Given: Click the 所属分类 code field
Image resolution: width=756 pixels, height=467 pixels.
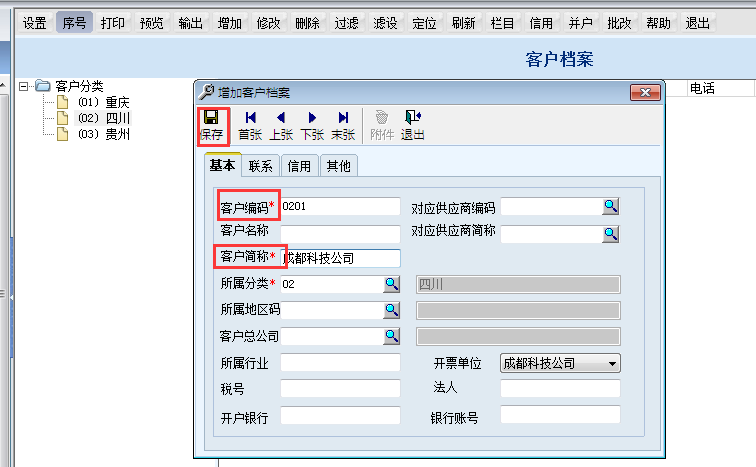Looking at the screenshot, I should pyautogui.click(x=332, y=284).
